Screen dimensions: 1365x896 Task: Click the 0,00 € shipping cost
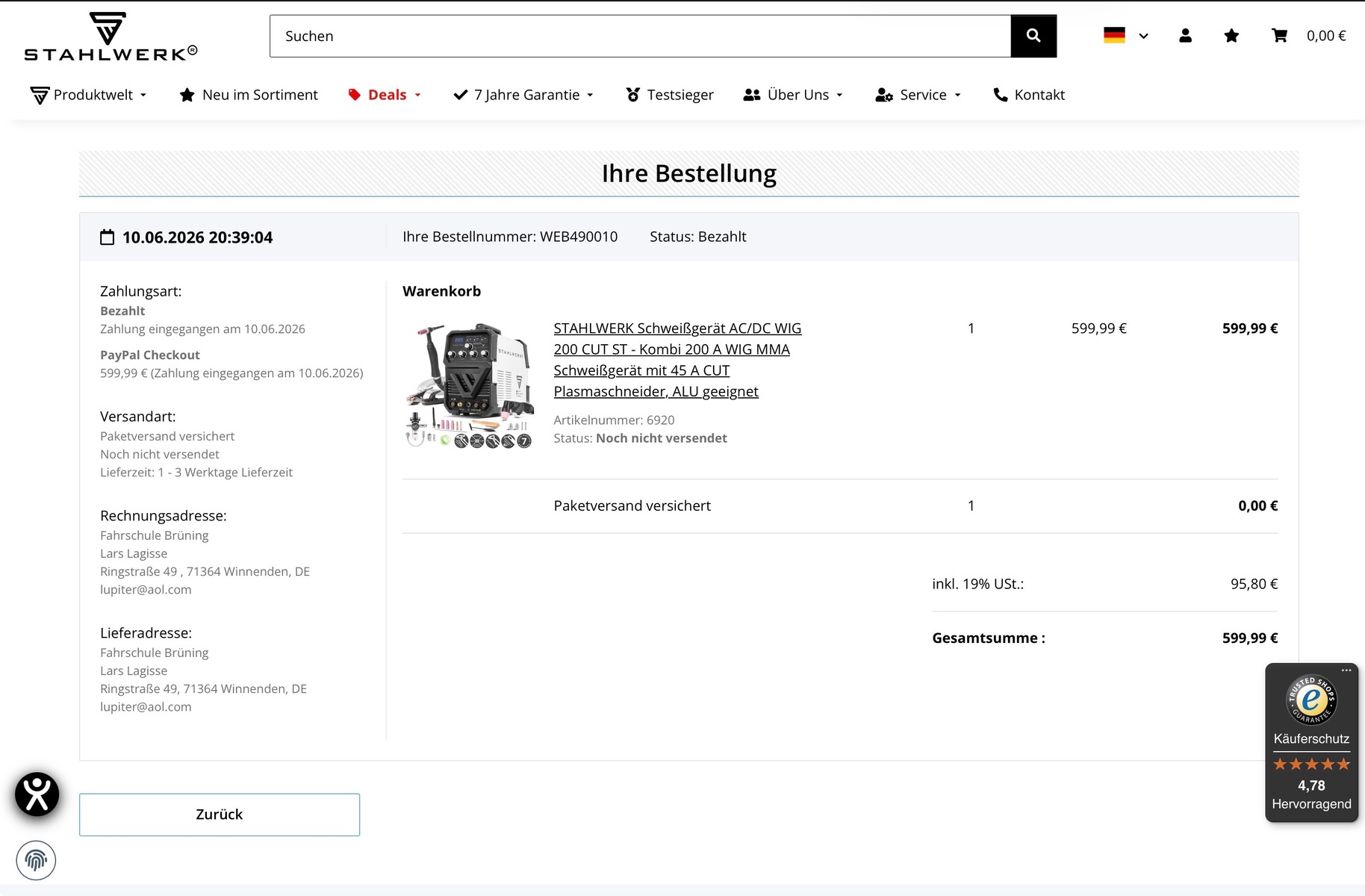pyautogui.click(x=1258, y=506)
